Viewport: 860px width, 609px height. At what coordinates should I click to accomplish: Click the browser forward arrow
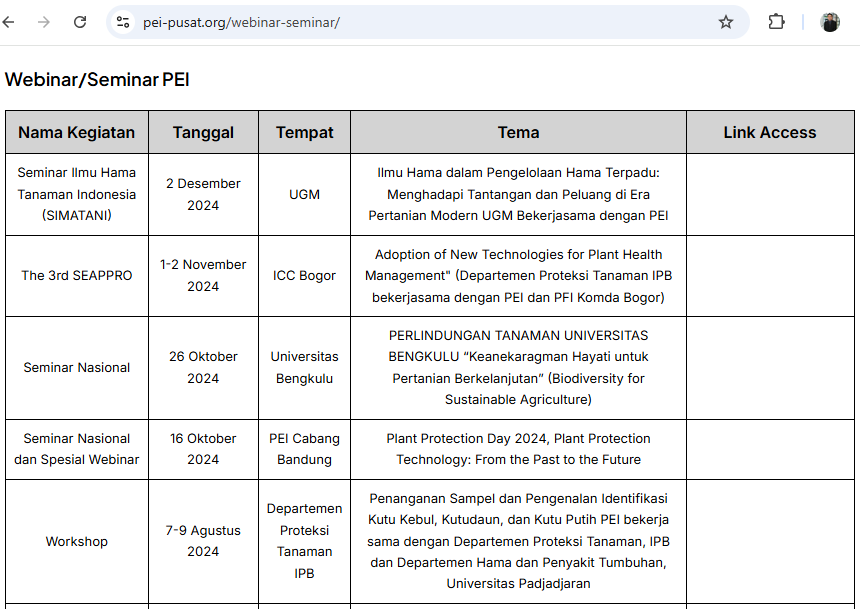click(43, 22)
